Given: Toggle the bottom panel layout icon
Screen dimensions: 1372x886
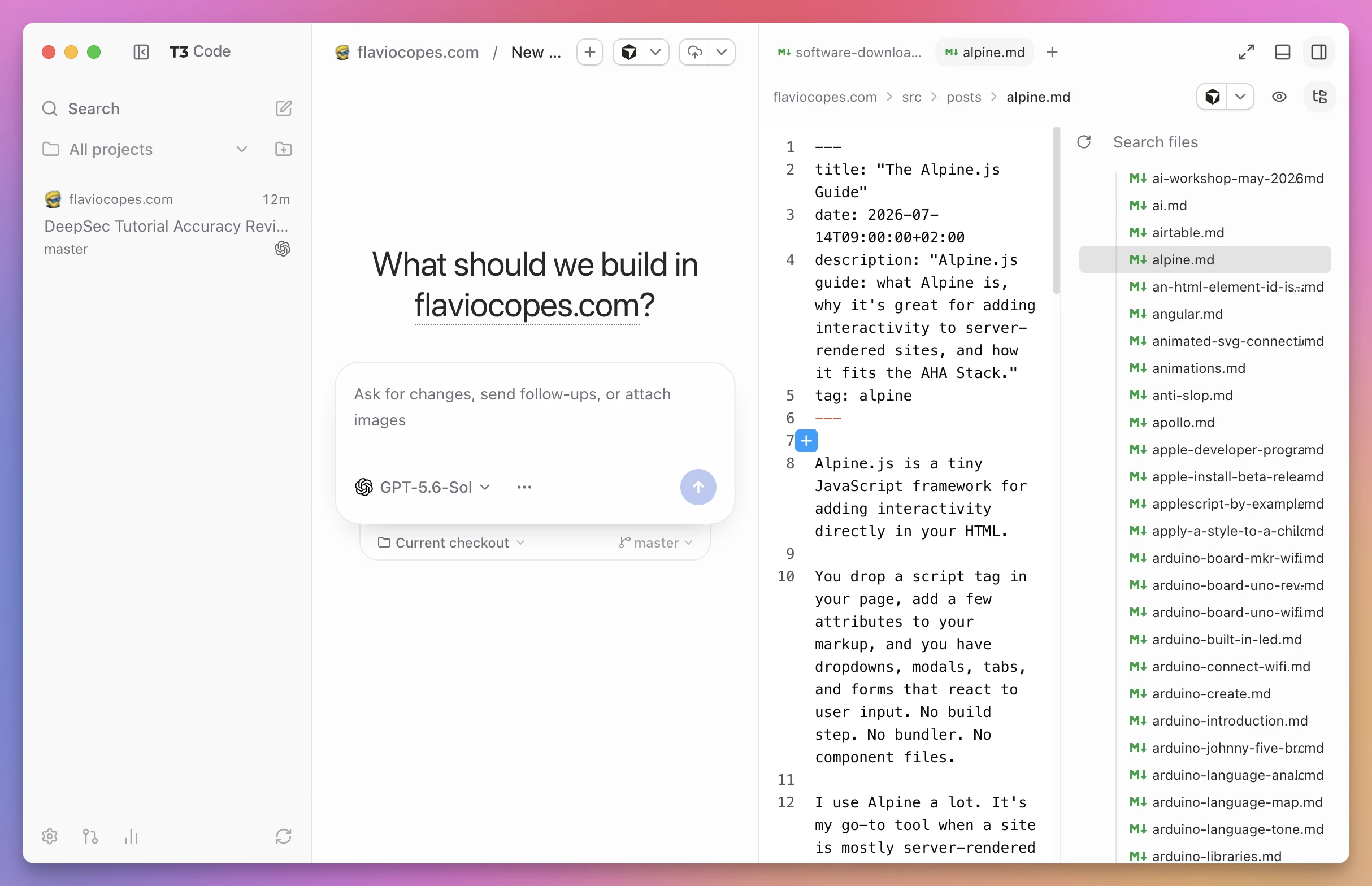Looking at the screenshot, I should coord(1282,53).
